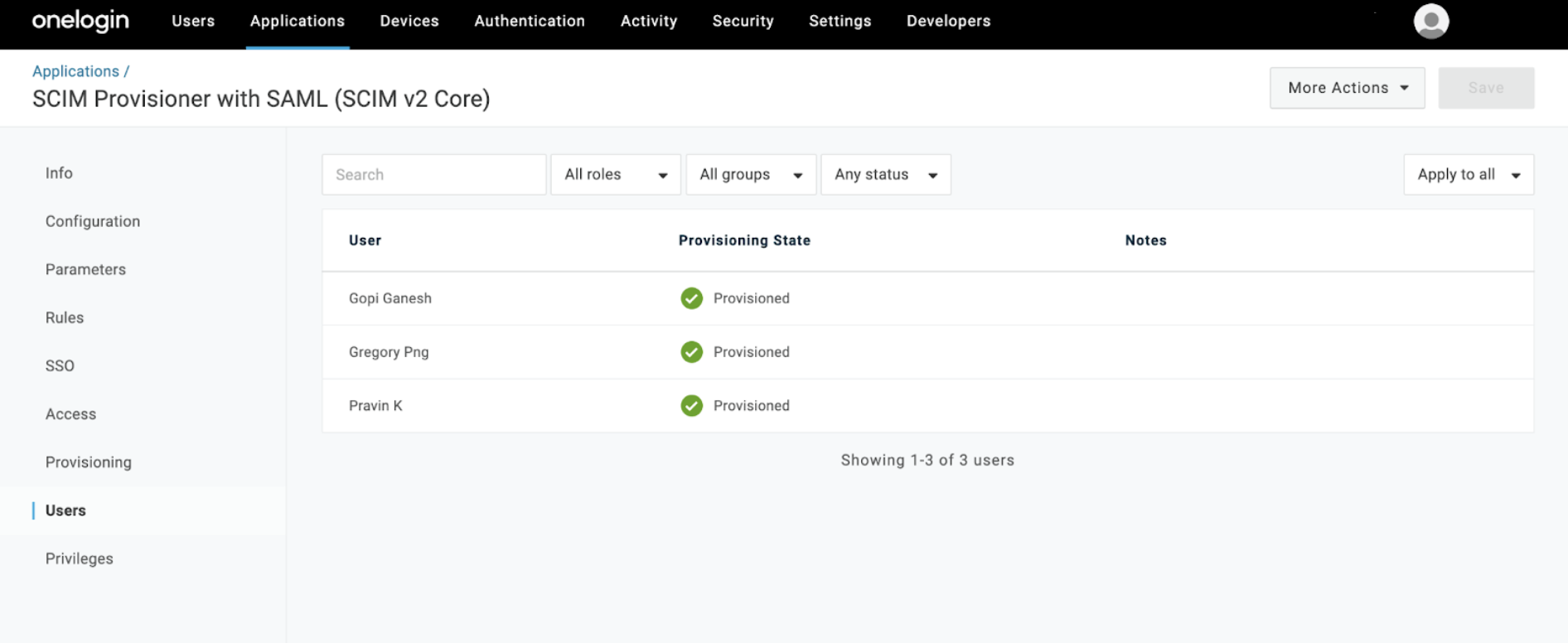Expand the Any status dropdown
Screen dimensions: 1568x643
pyautogui.click(x=885, y=175)
